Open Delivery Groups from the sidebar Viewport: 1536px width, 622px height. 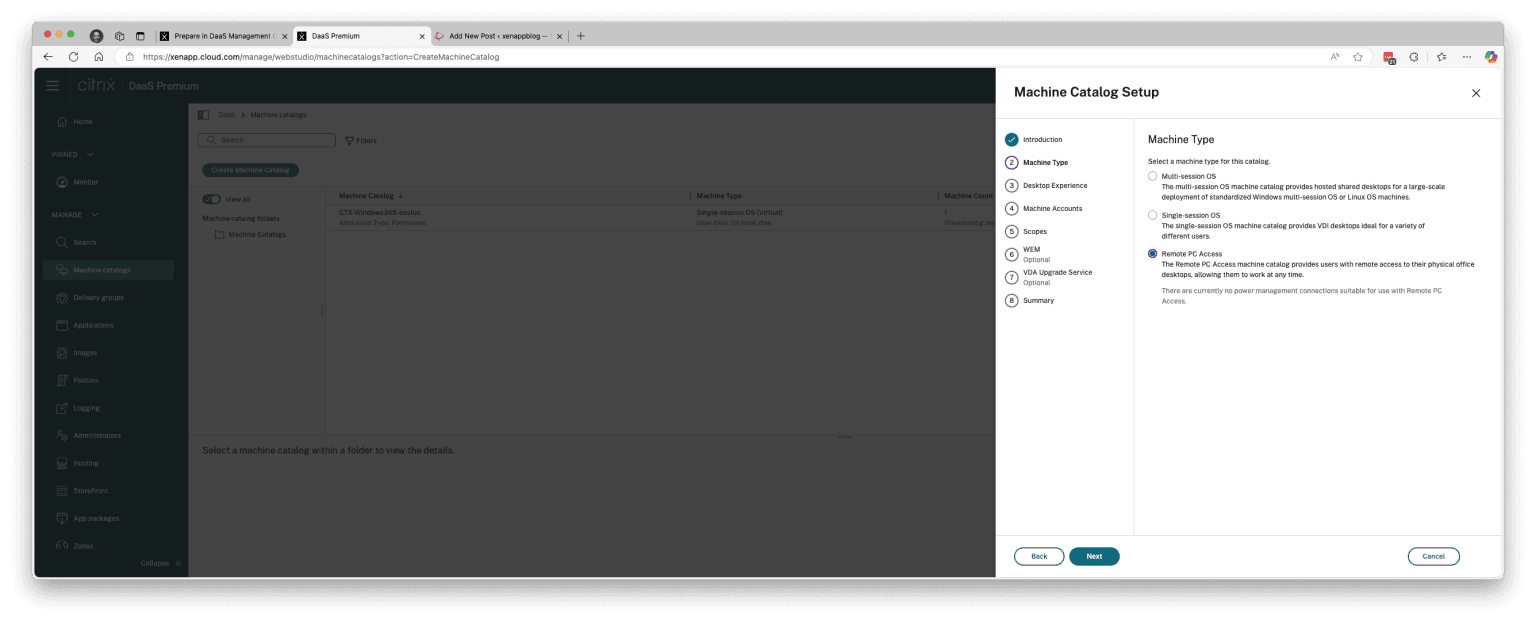[x=96, y=297]
